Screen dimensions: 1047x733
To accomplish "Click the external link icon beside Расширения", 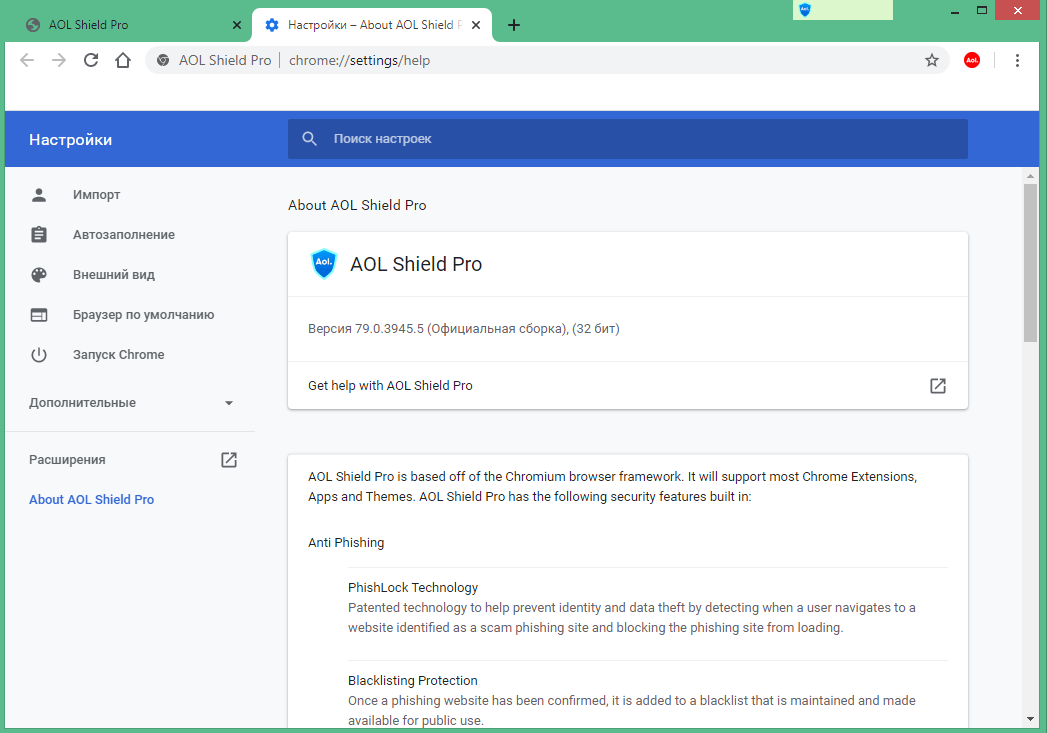I will 229,459.
